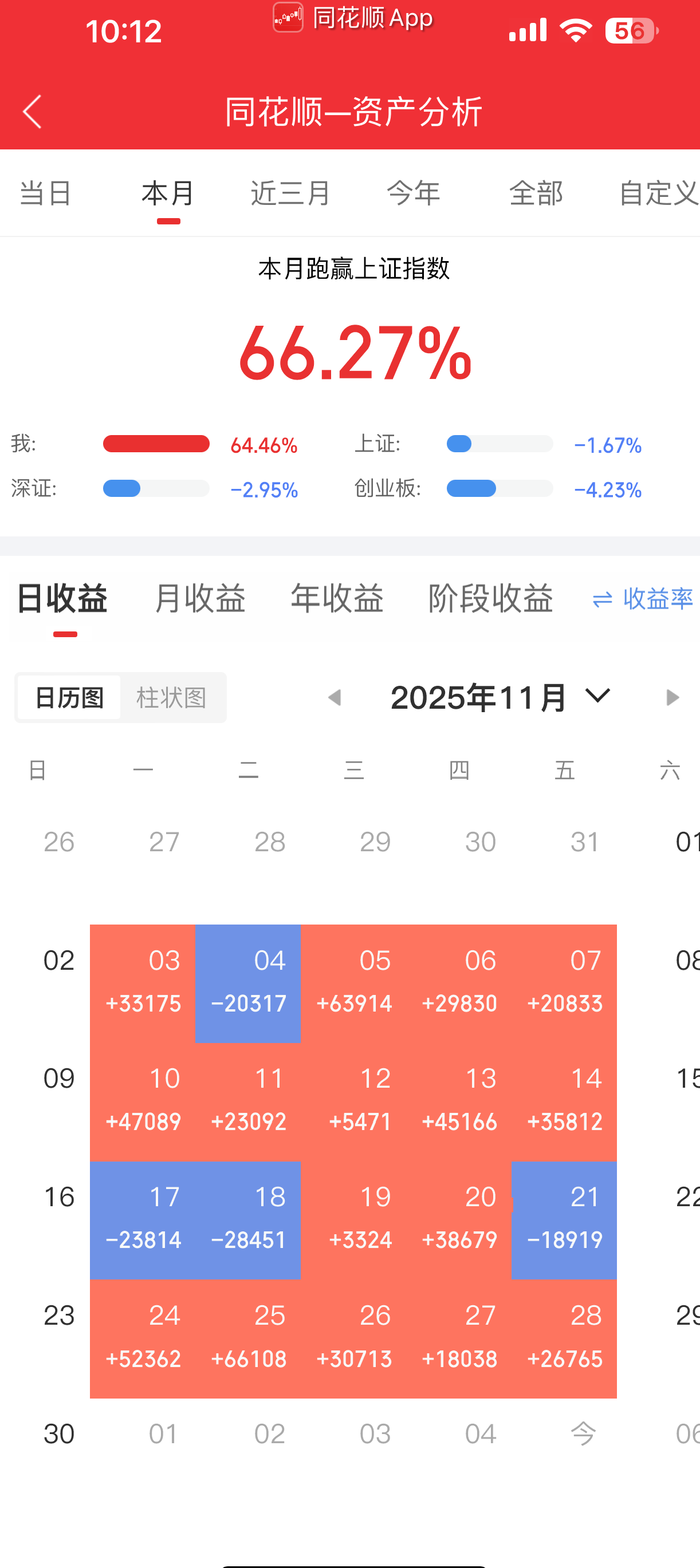
Task: Tap Sunday date 09 in calendar
Action: tap(59, 1079)
